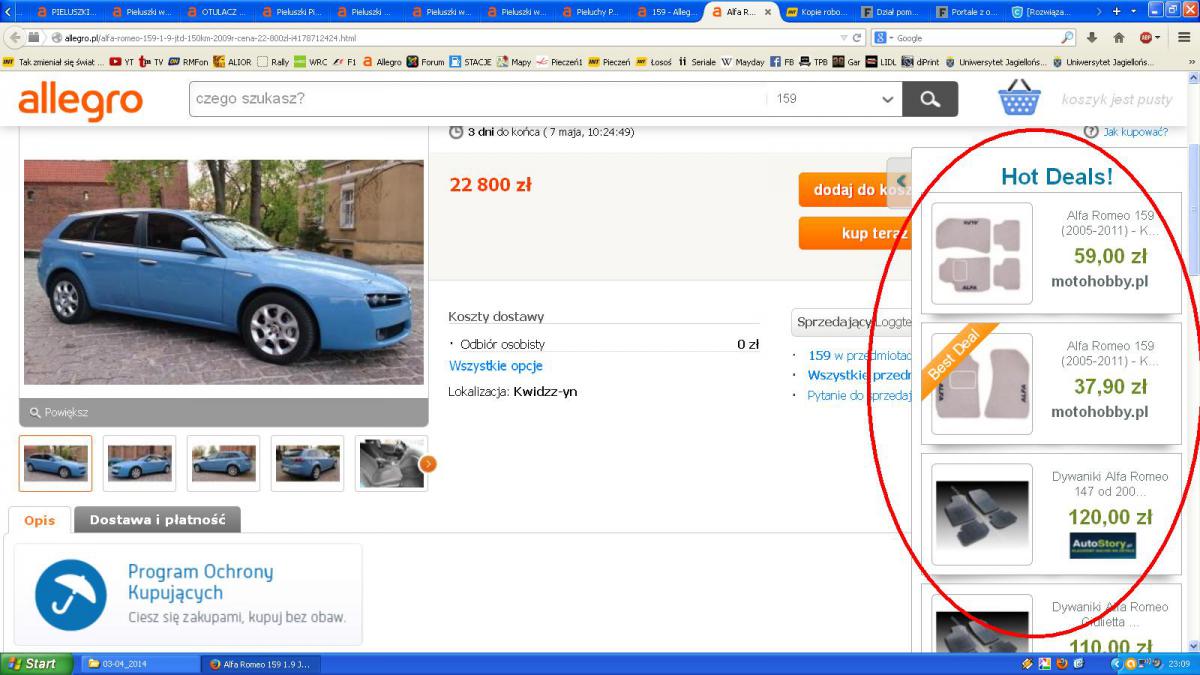Switch to the Dział pom browser tab
Screen dimensions: 1200x675
[893, 12]
